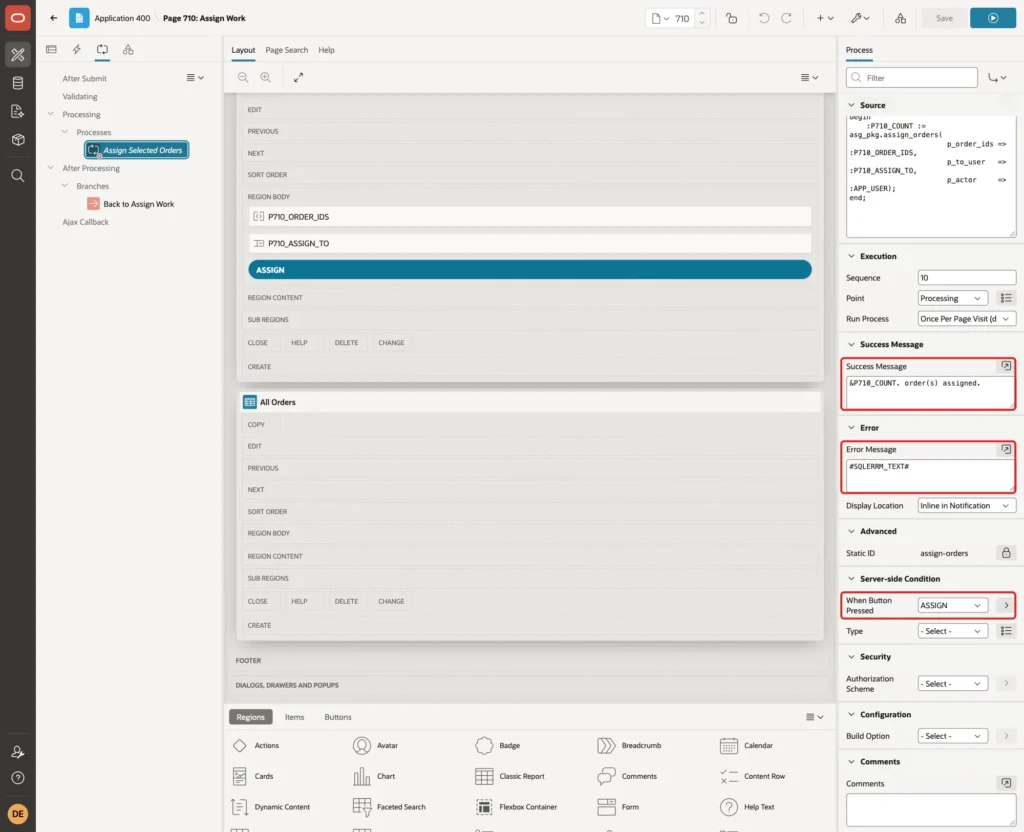The width and height of the screenshot is (1024, 832).
Task: Switch to Dynamic Actions lightning tab
Action: 77,50
